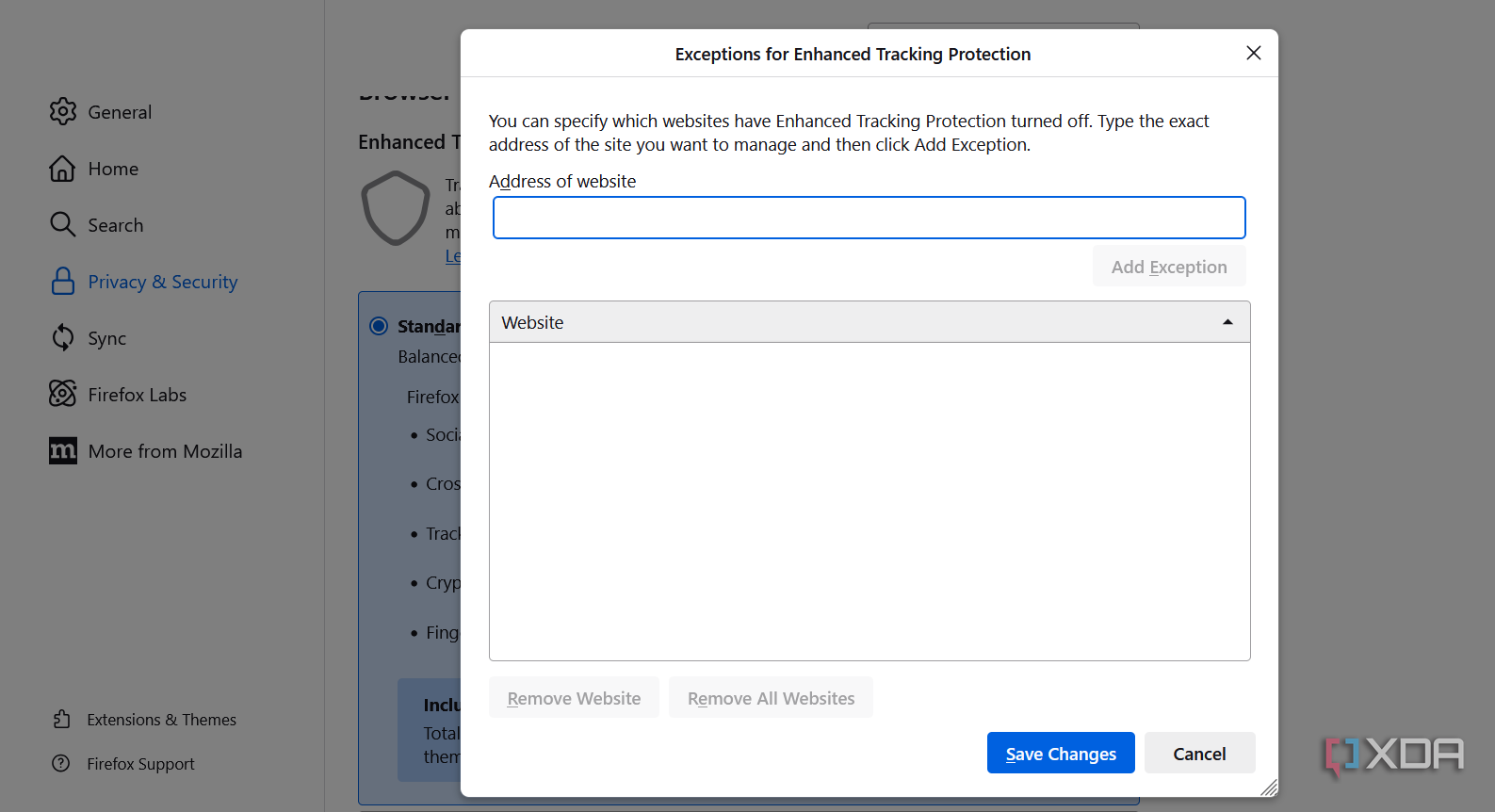The height and width of the screenshot is (812, 1495).
Task: Open Firefox Labs category
Action: tap(138, 395)
